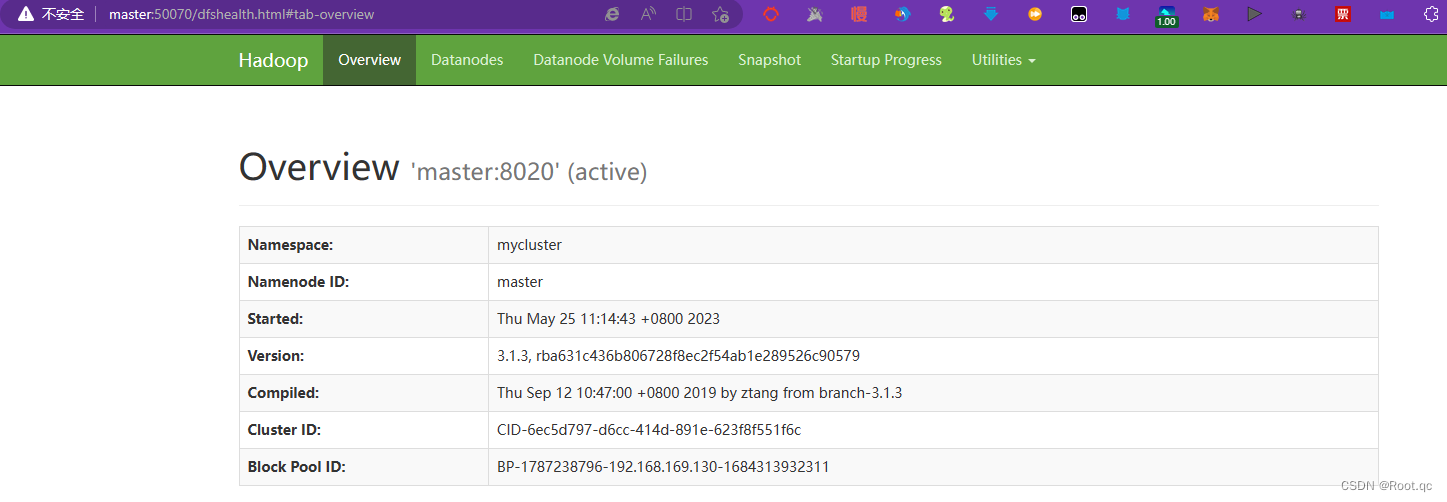Click the Version: row label
Viewport: 1447px width, 502px height.
click(276, 356)
